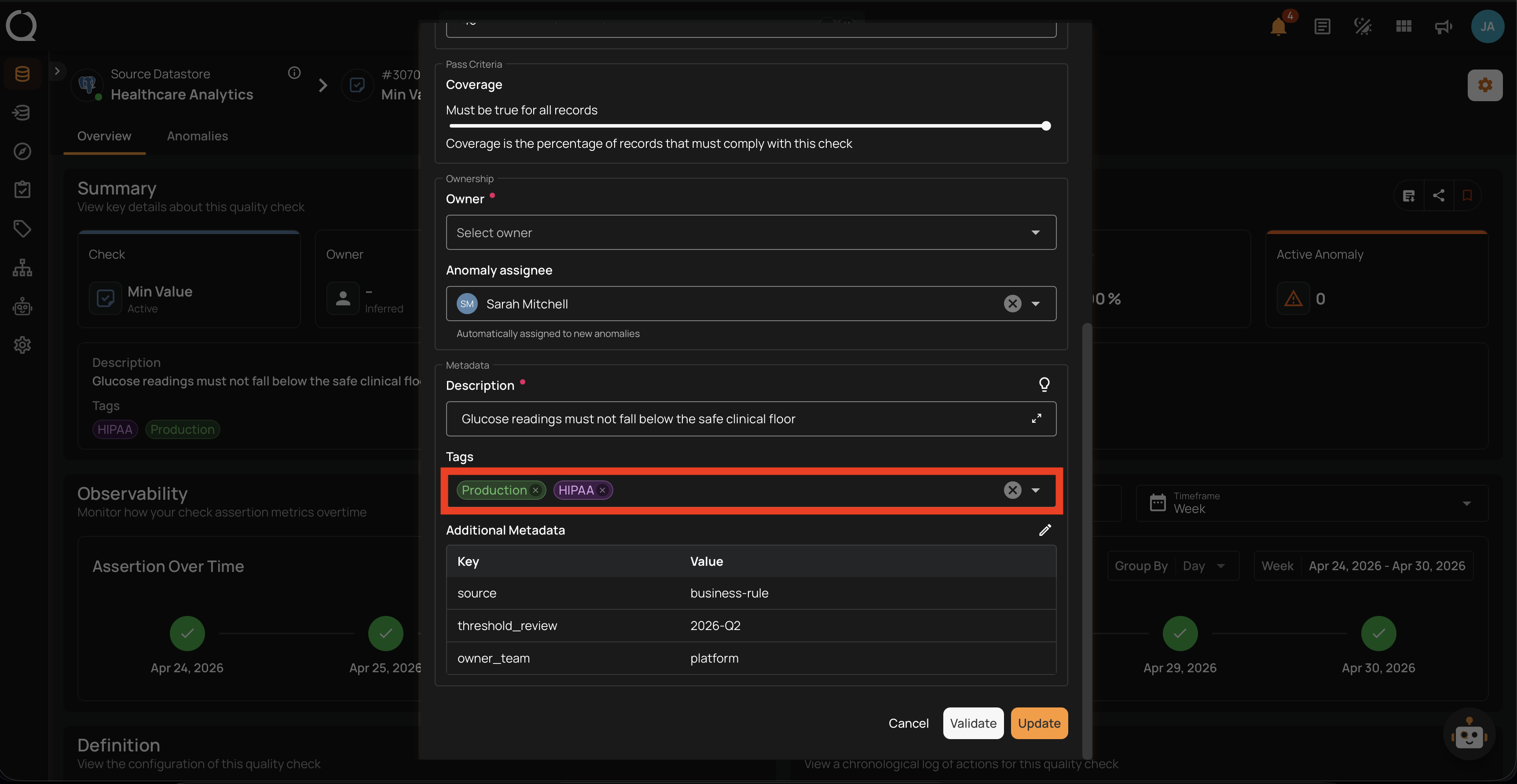Image resolution: width=1517 pixels, height=784 pixels.
Task: Click the check icon in the breadcrumb
Action: coord(357,85)
